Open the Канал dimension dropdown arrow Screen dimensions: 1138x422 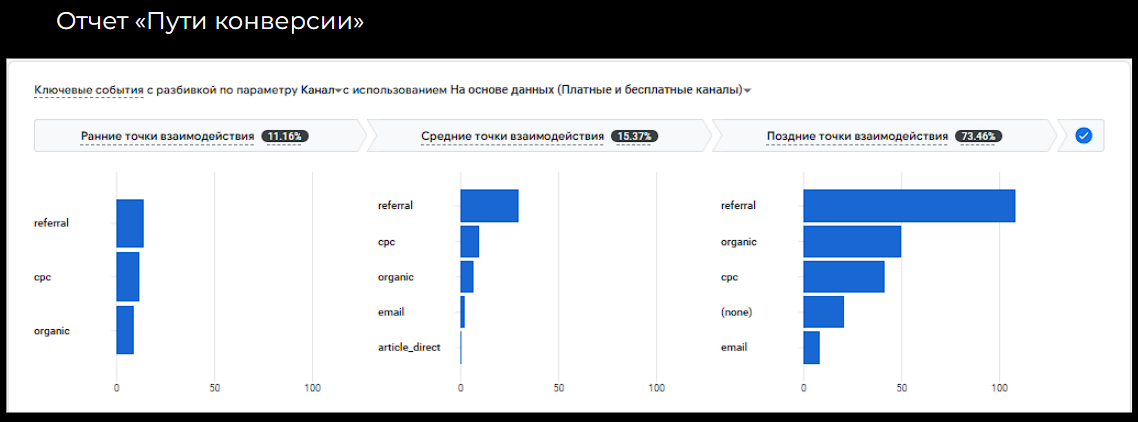[338, 91]
